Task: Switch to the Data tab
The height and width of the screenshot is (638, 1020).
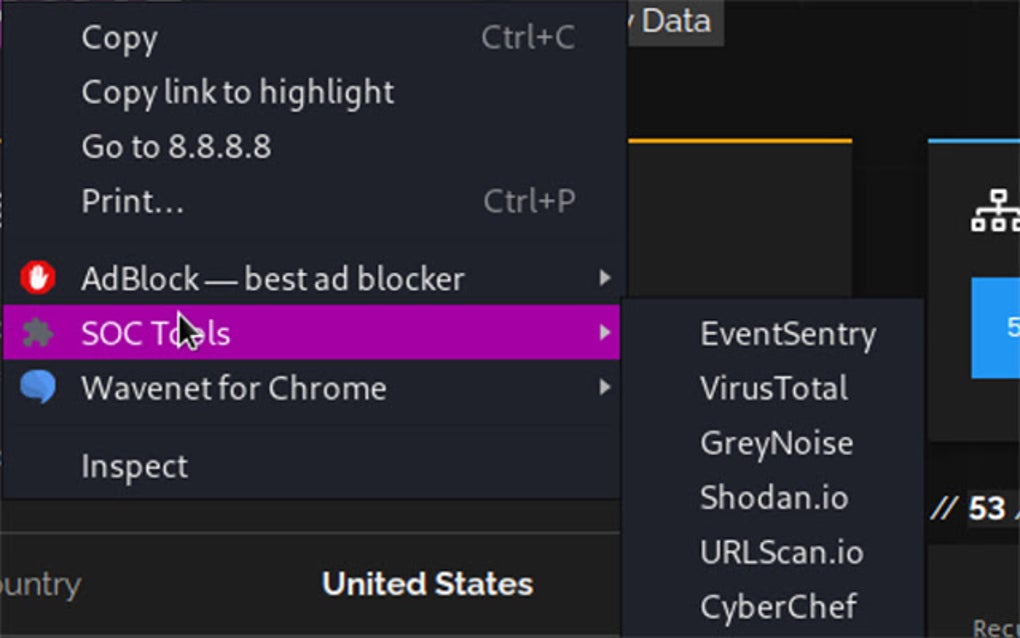Action: (x=676, y=21)
